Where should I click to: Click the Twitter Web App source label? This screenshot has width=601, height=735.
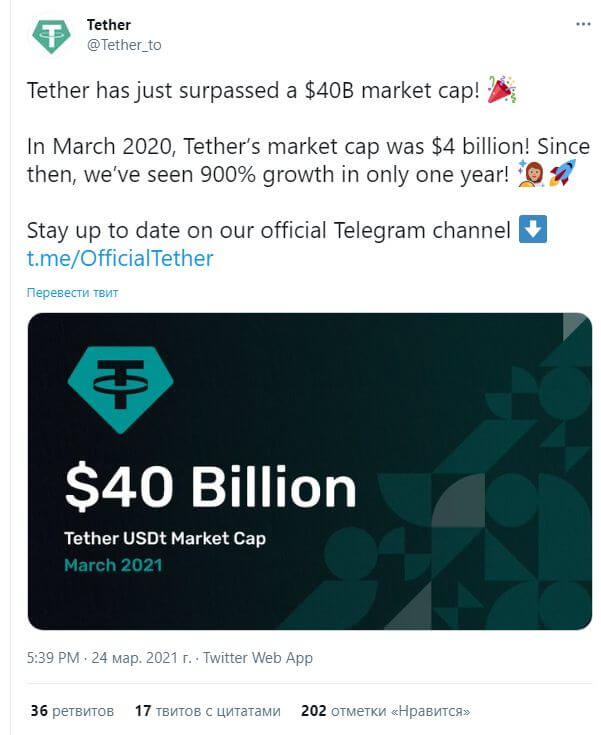click(258, 658)
